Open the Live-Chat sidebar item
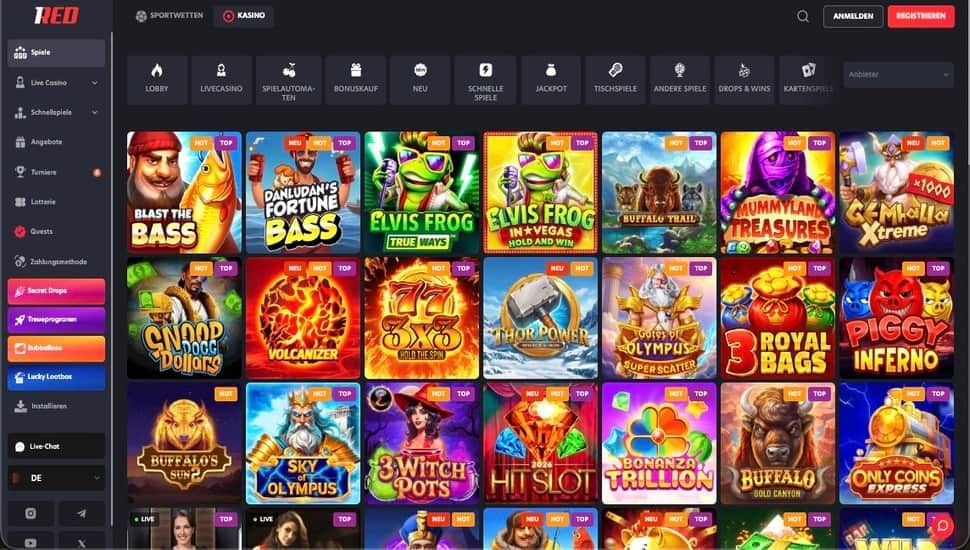The width and height of the screenshot is (970, 550). [56, 446]
